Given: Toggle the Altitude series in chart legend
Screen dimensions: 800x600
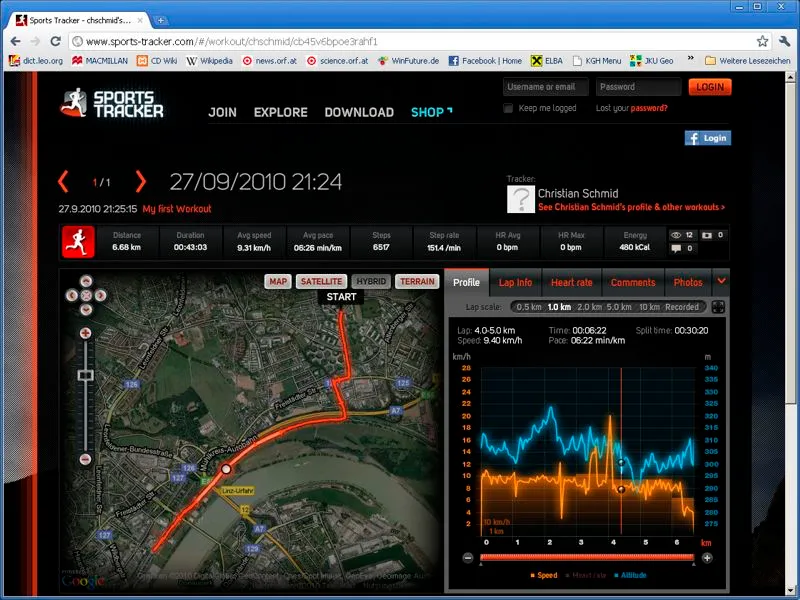Looking at the screenshot, I should pos(630,576).
